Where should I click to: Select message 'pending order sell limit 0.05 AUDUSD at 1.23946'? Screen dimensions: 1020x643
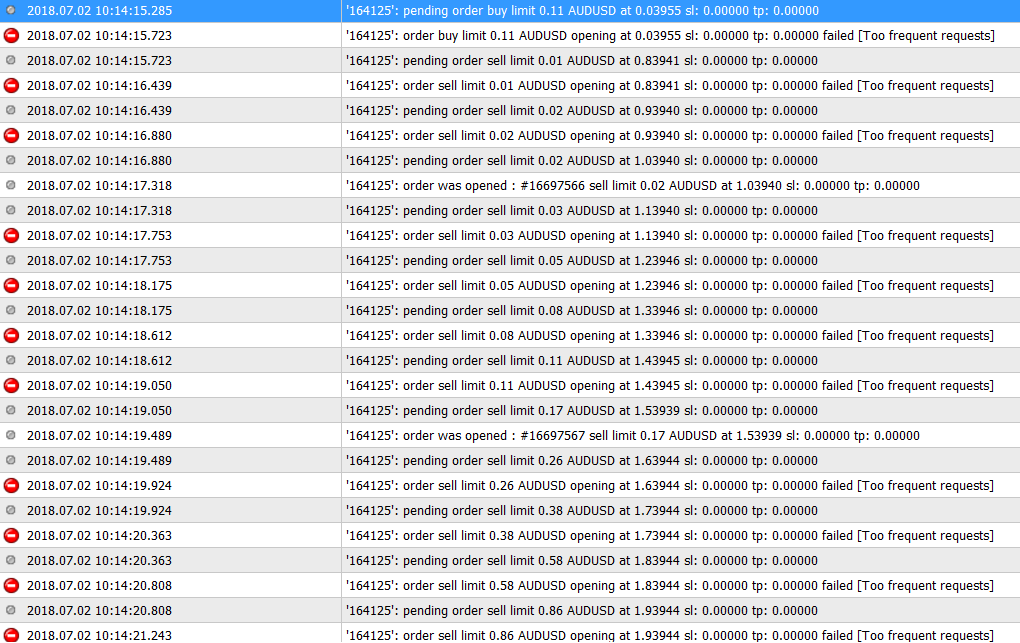[x=582, y=261]
